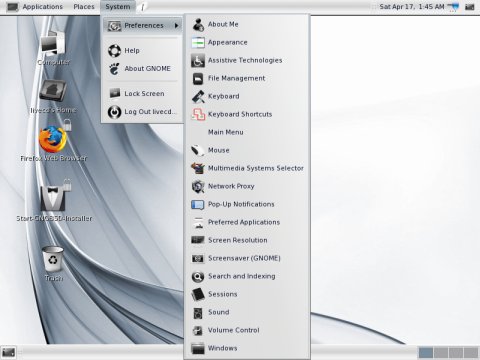Open Keyboard Shortcuts icon
Viewport: 480px width, 360px height.
[198, 114]
